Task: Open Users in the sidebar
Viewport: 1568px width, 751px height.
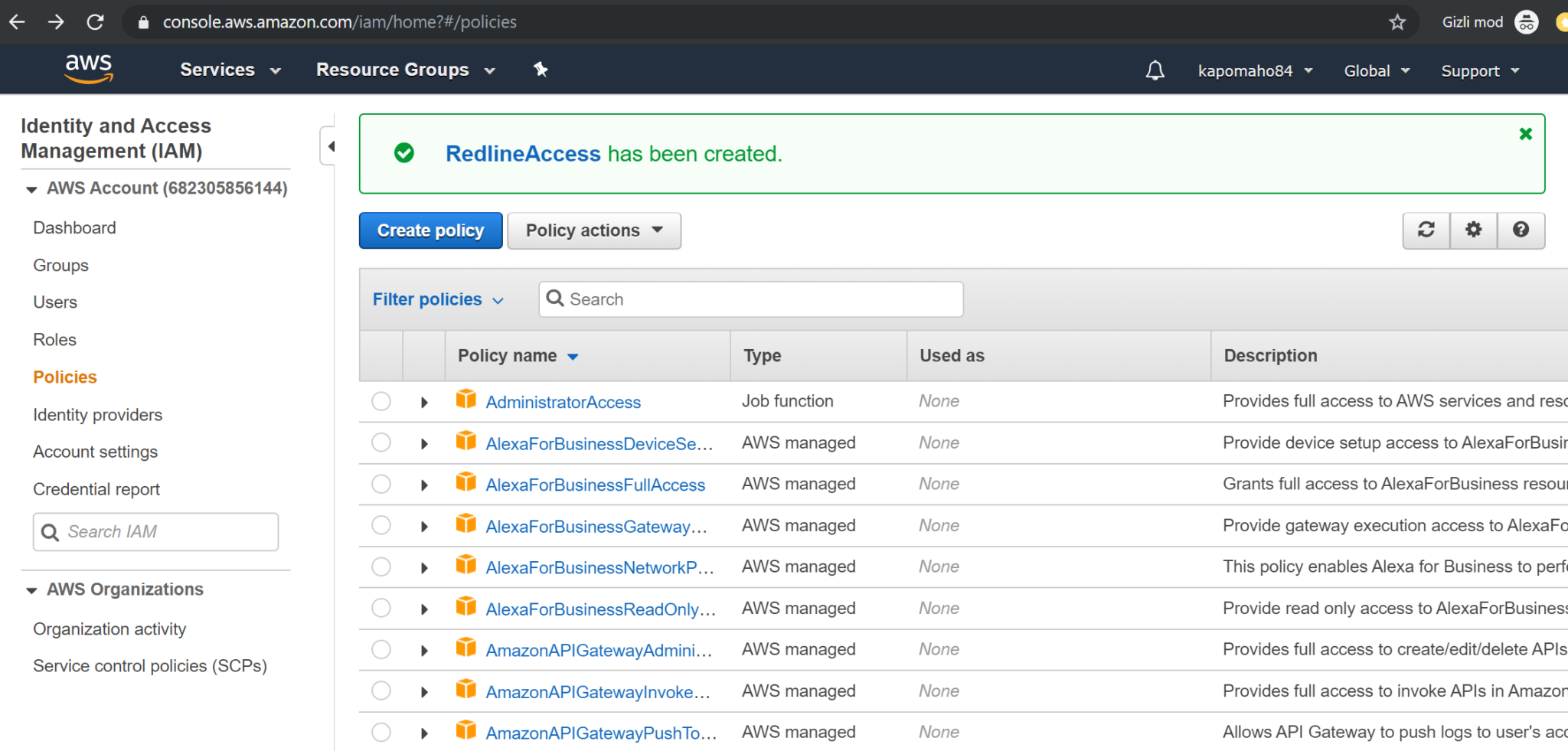Action: click(55, 302)
